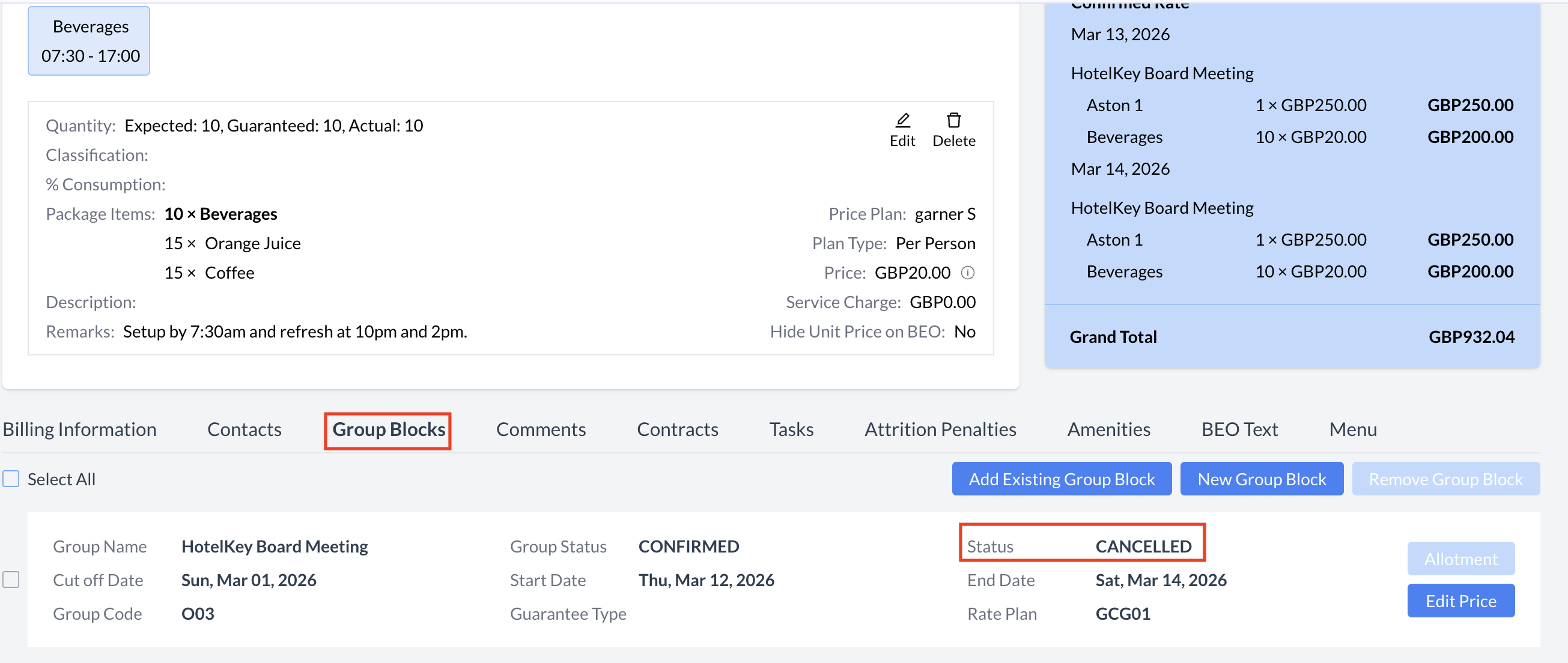The height and width of the screenshot is (663, 1568).
Task: Open the Tasks tab
Action: pyautogui.click(x=791, y=429)
